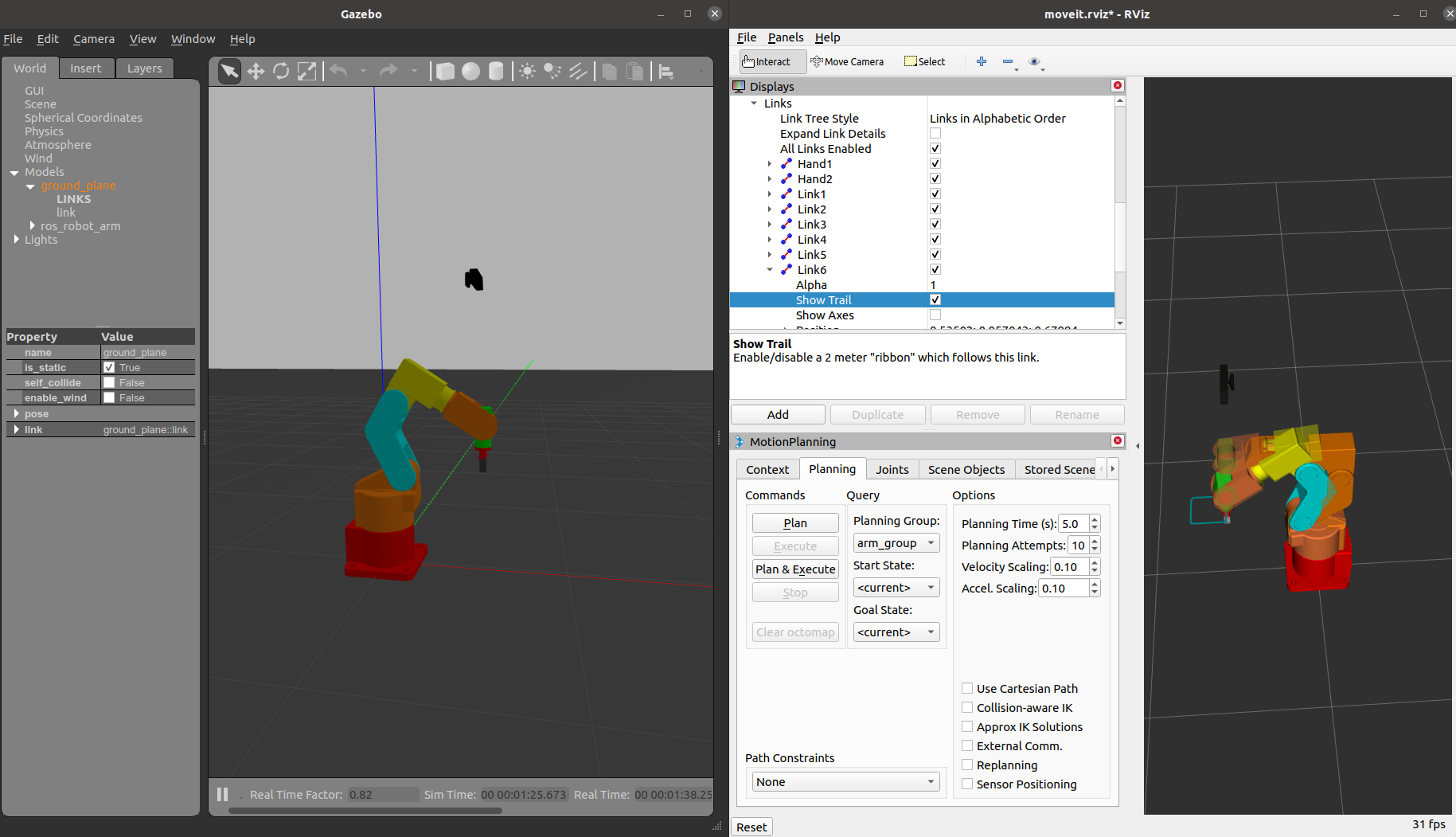Open Path Constraints dropdown
The width and height of the screenshot is (1456, 837).
(x=845, y=782)
